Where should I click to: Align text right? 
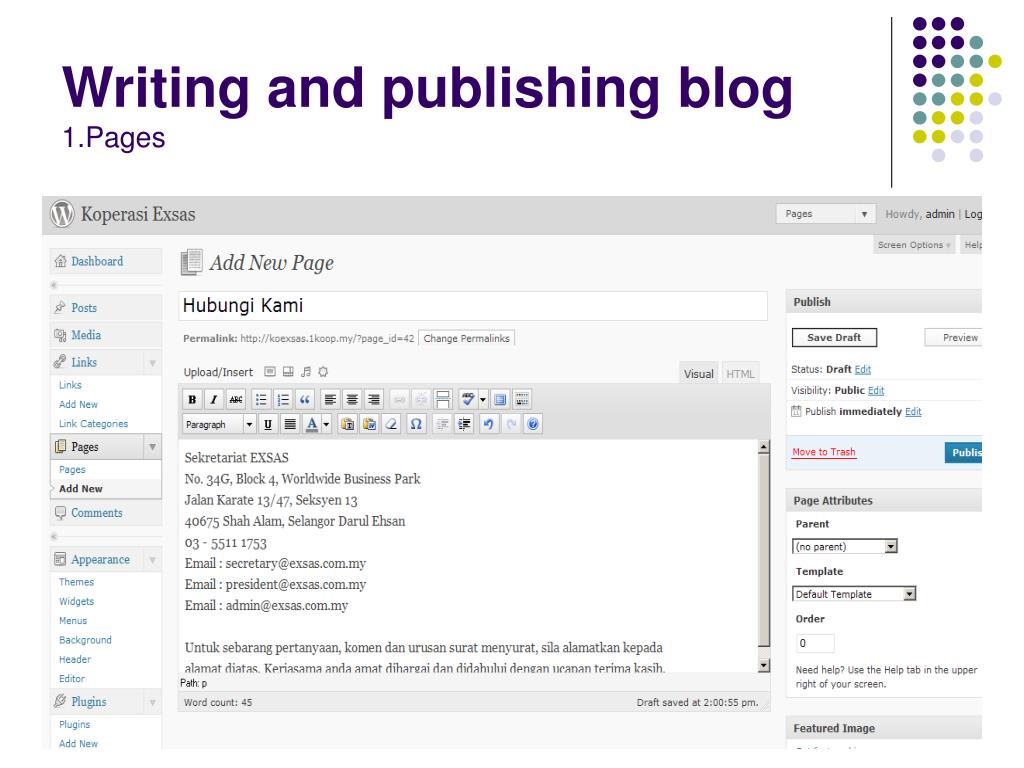[x=374, y=399]
